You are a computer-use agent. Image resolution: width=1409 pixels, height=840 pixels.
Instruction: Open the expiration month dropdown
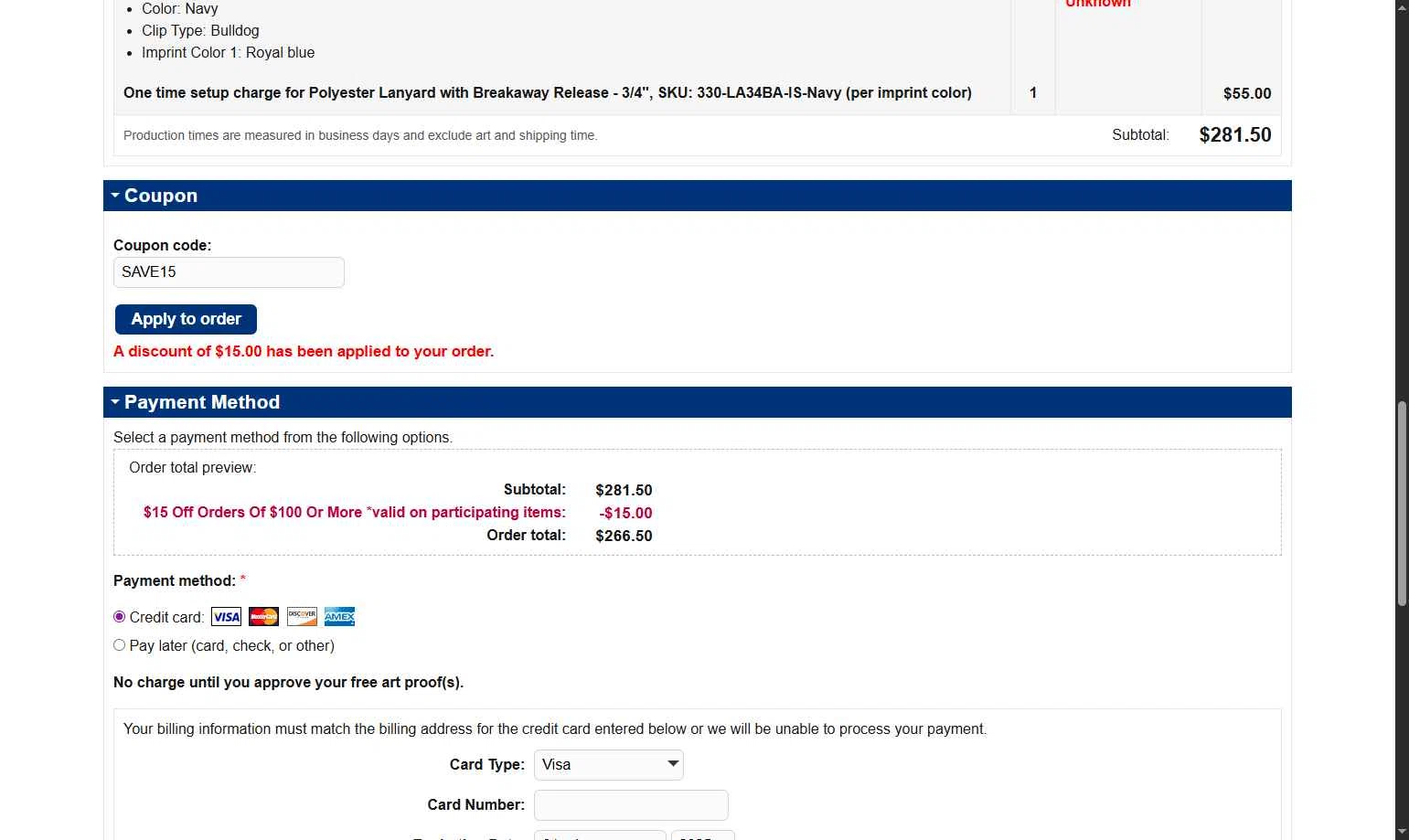(600, 835)
